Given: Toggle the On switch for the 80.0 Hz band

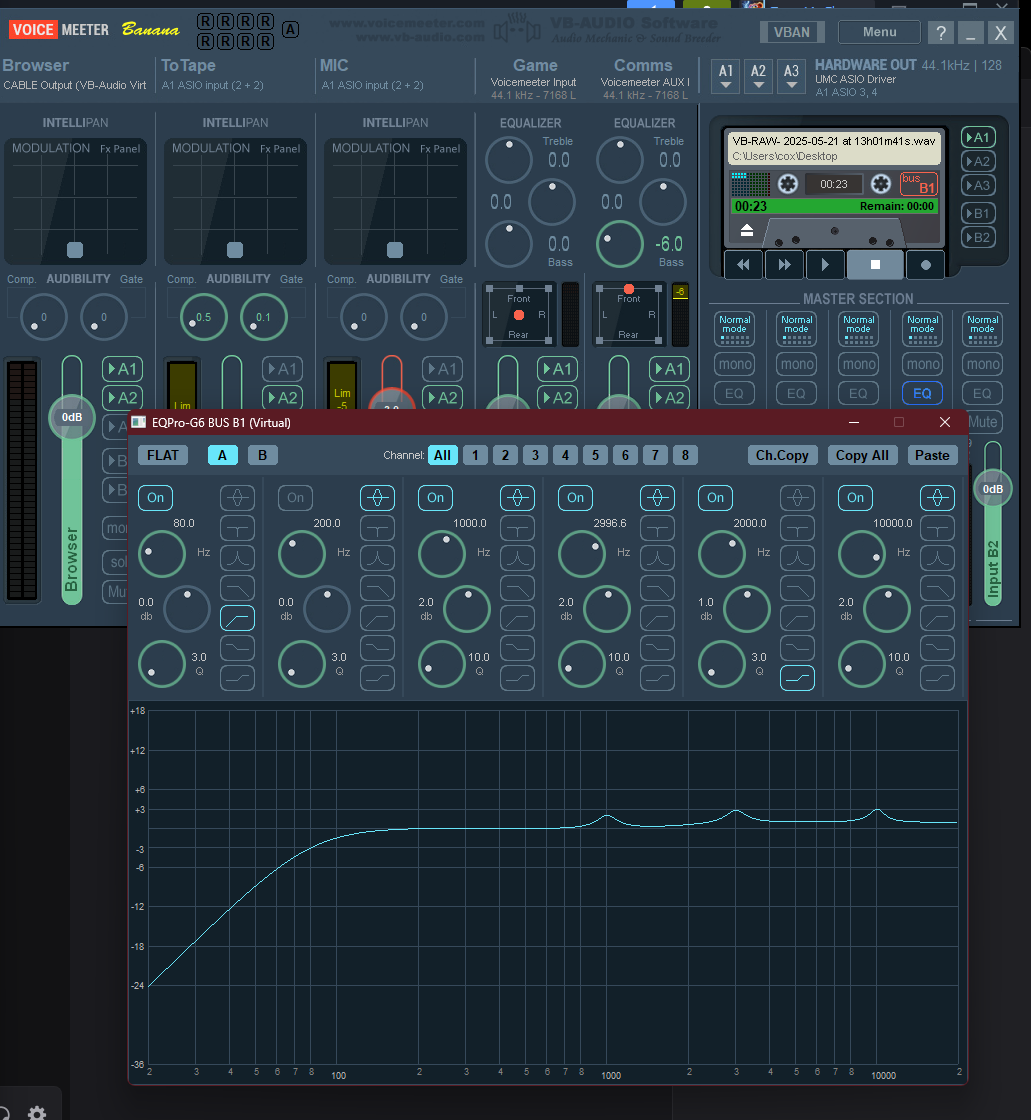Looking at the screenshot, I should coord(156,498).
